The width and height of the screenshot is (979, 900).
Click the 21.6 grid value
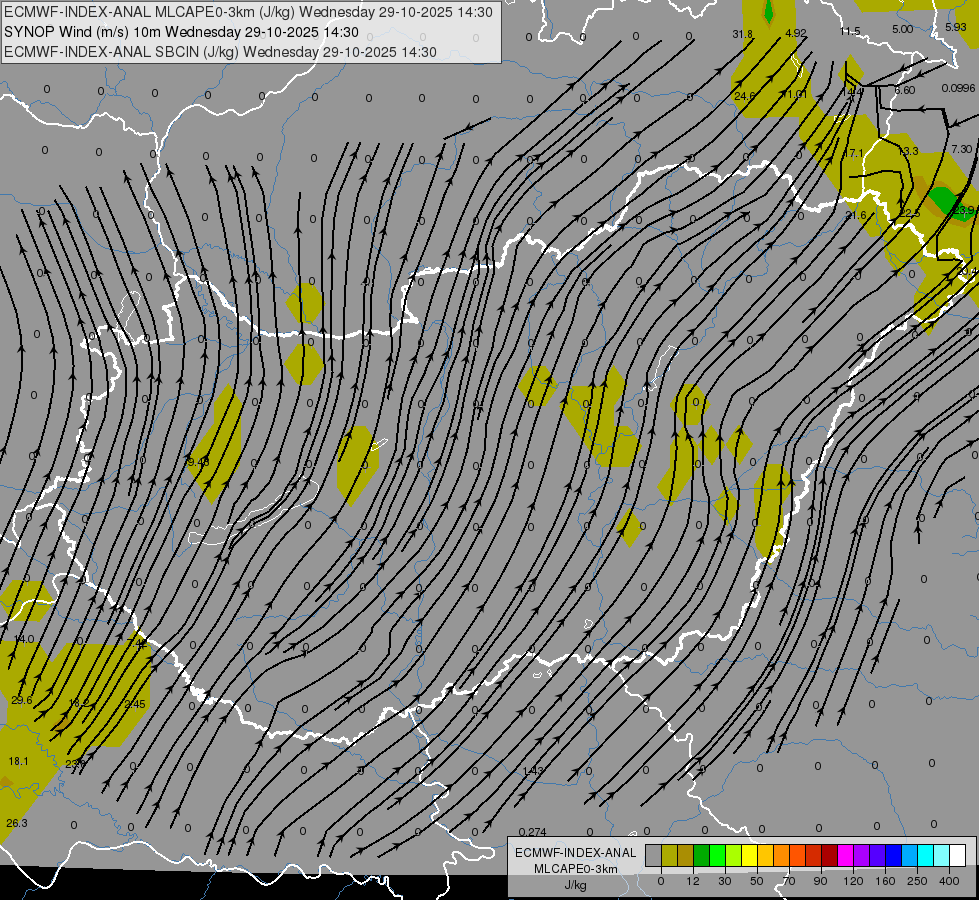[856, 215]
